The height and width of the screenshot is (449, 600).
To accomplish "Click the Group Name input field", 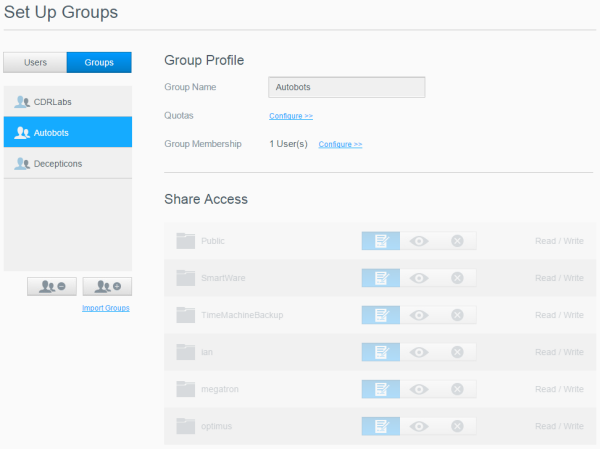I will (347, 87).
